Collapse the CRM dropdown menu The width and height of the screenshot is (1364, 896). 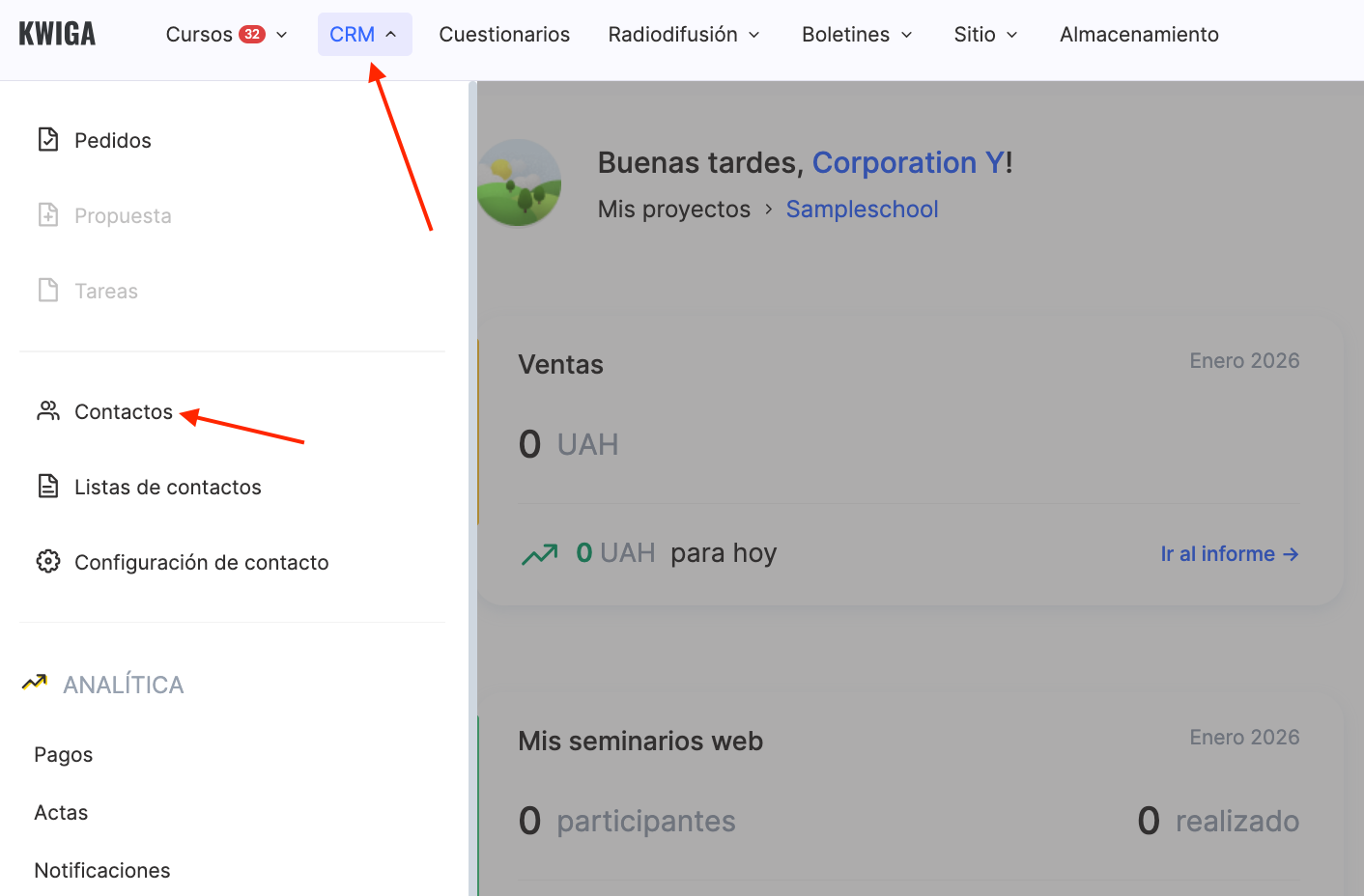[364, 35]
